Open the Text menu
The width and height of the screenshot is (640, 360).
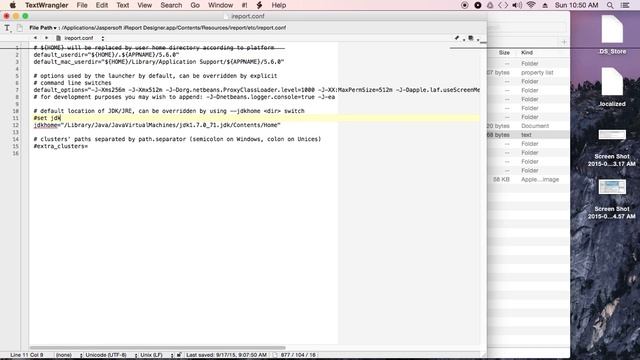point(122,5)
